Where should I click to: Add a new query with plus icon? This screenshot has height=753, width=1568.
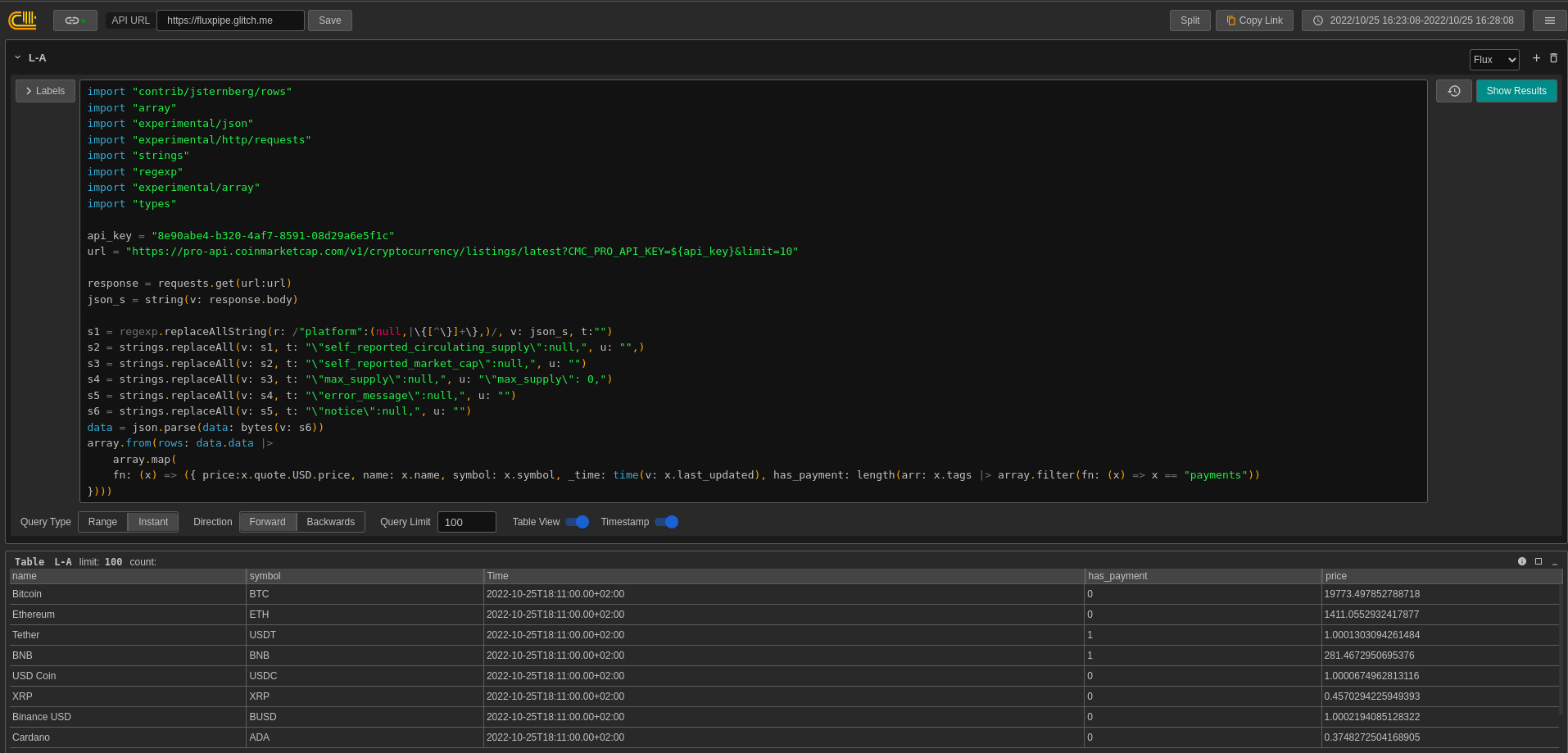click(1536, 58)
